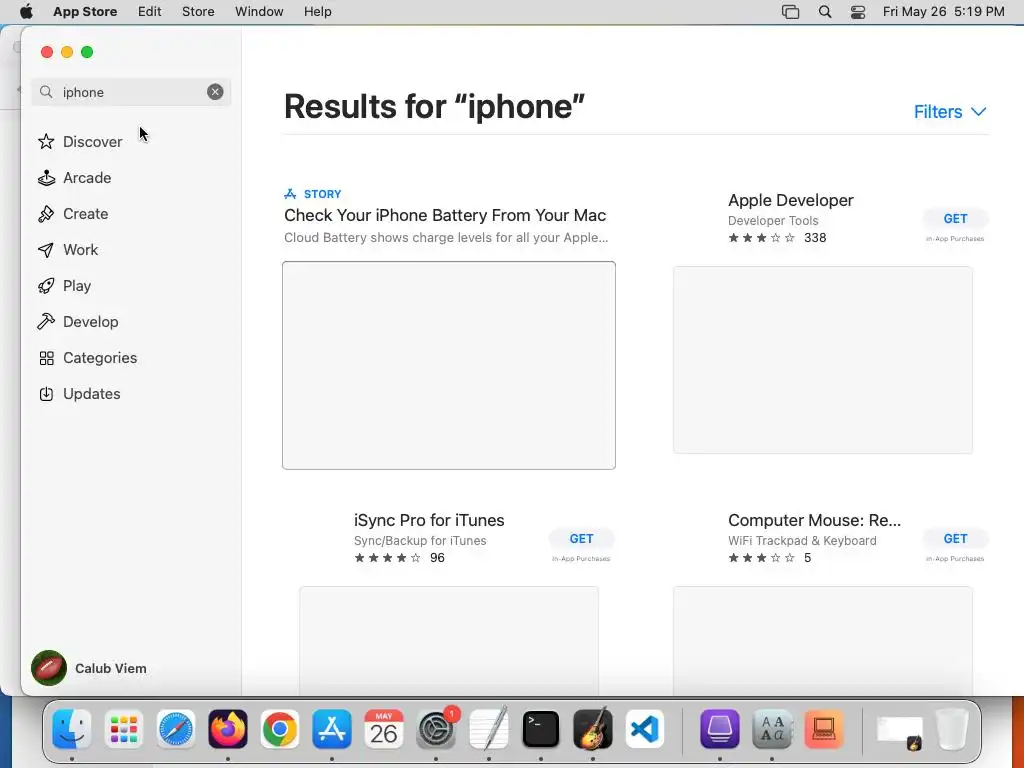Open Calendar from the Dock

coord(384,729)
